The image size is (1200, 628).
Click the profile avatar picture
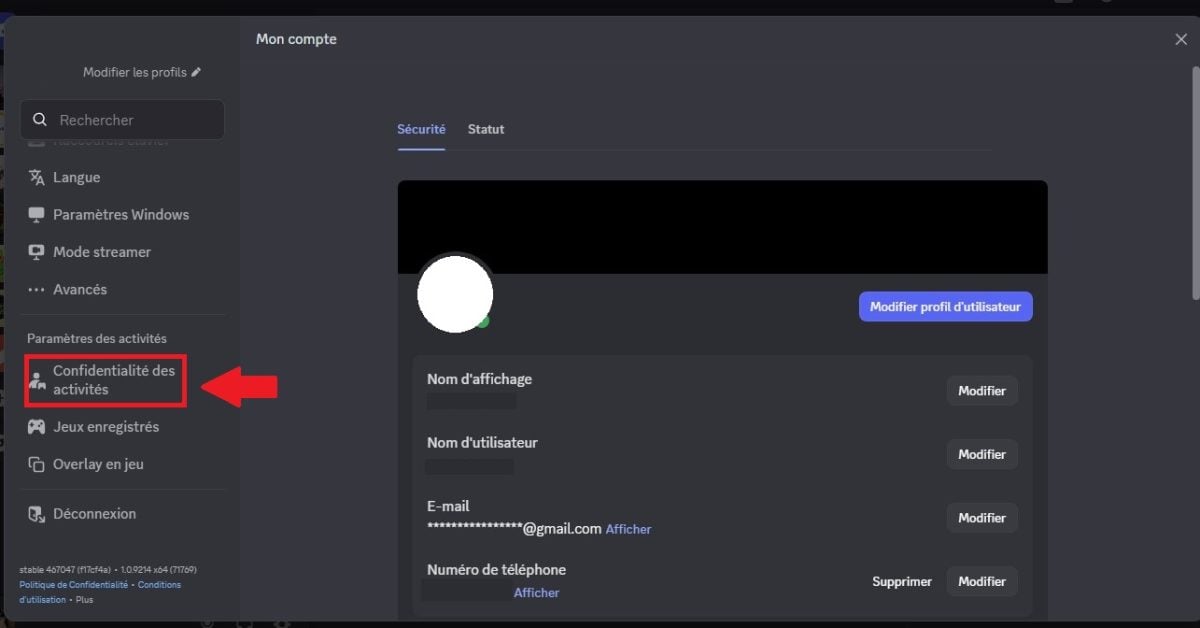455,293
